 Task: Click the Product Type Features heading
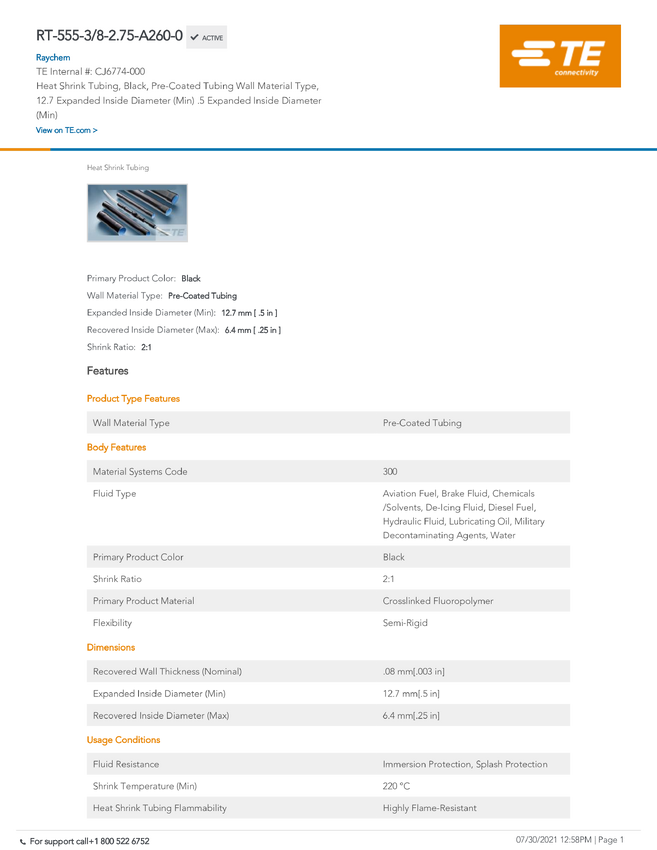coord(133,398)
